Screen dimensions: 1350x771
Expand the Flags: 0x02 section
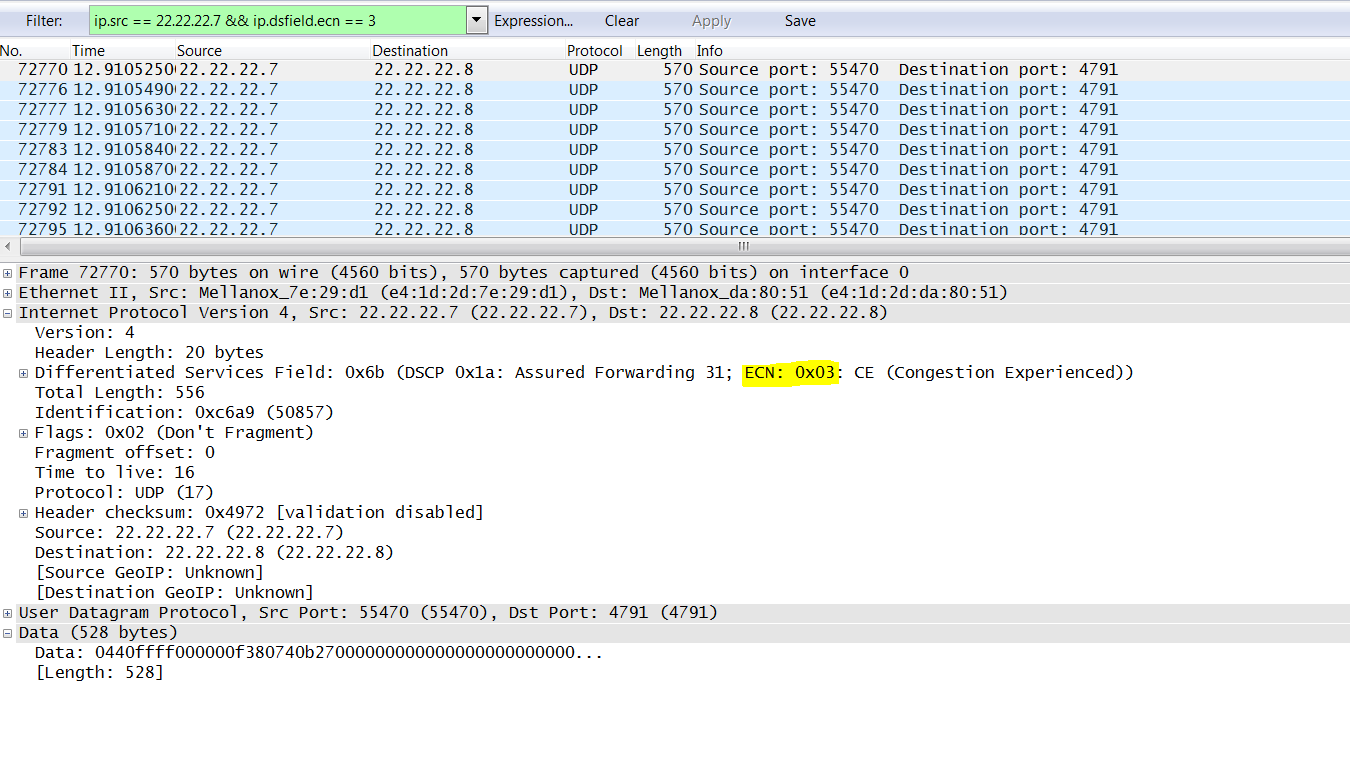(x=22, y=432)
